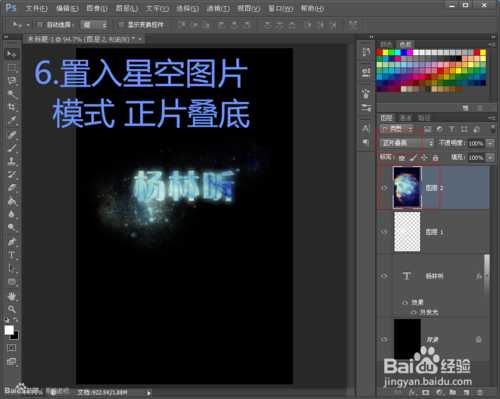The image size is (500, 399).
Task: Hide the text layer eye icon
Action: (x=384, y=276)
